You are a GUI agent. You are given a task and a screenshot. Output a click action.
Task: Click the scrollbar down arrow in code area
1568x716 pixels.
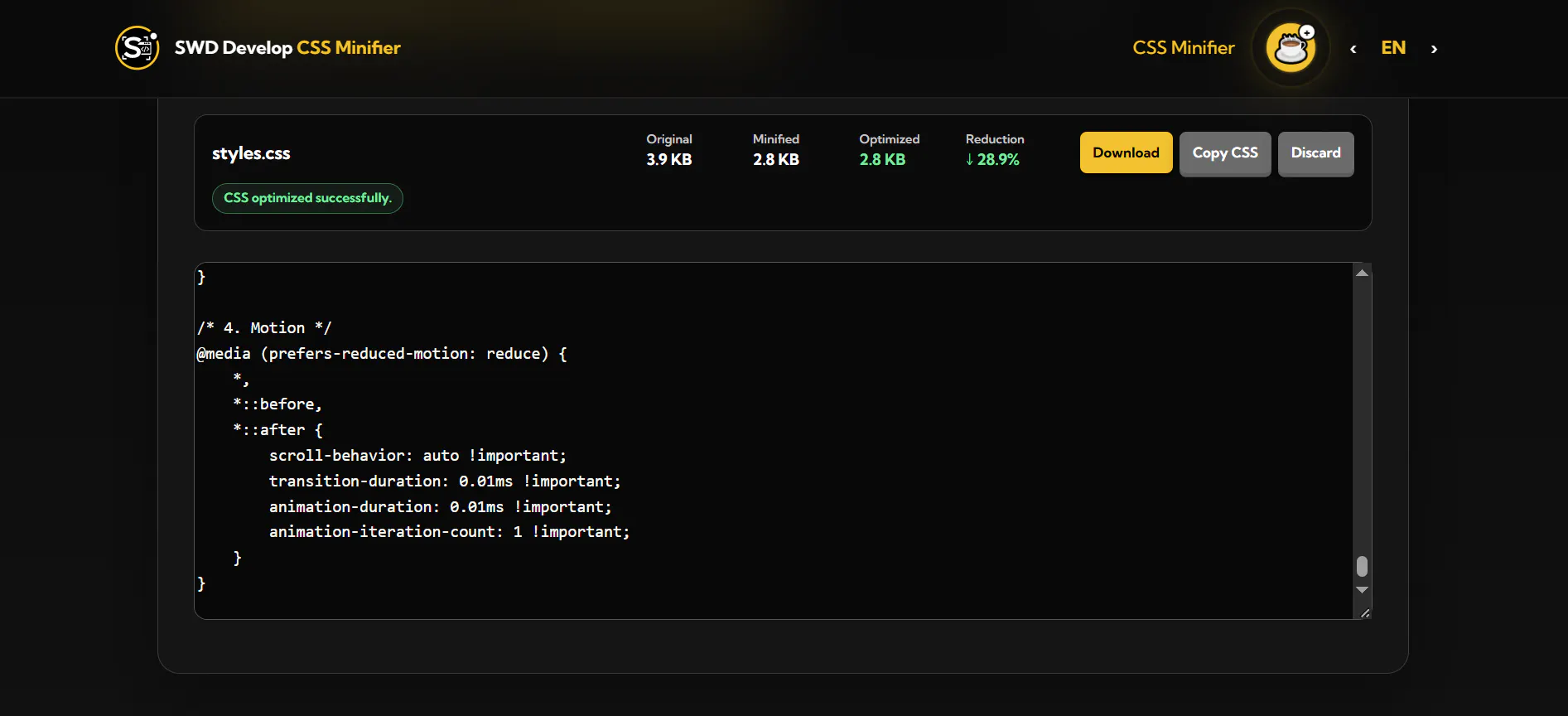1362,590
